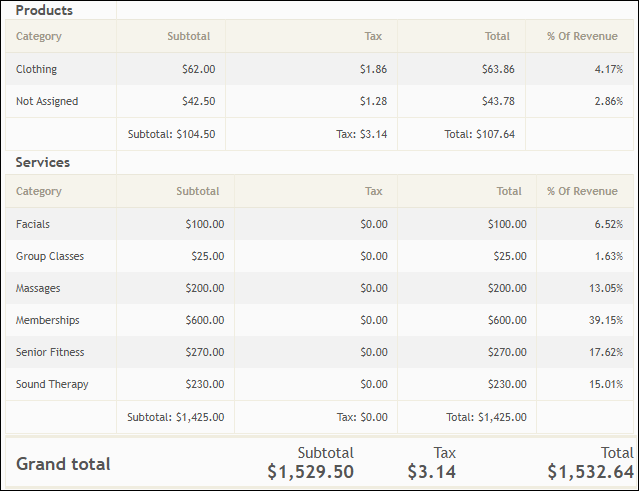Image resolution: width=639 pixels, height=491 pixels.
Task: Click Products table % Of Revenue header
Action: click(582, 36)
